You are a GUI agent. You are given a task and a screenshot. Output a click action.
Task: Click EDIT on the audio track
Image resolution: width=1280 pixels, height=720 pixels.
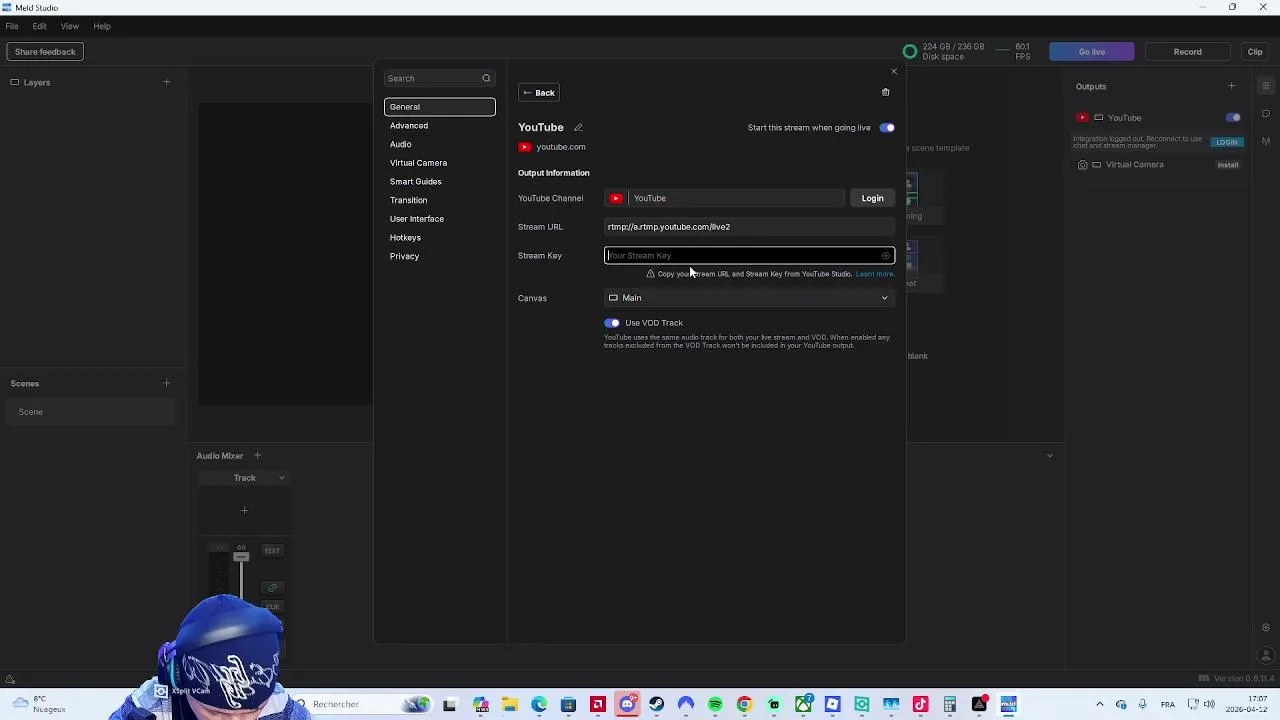click(272, 551)
